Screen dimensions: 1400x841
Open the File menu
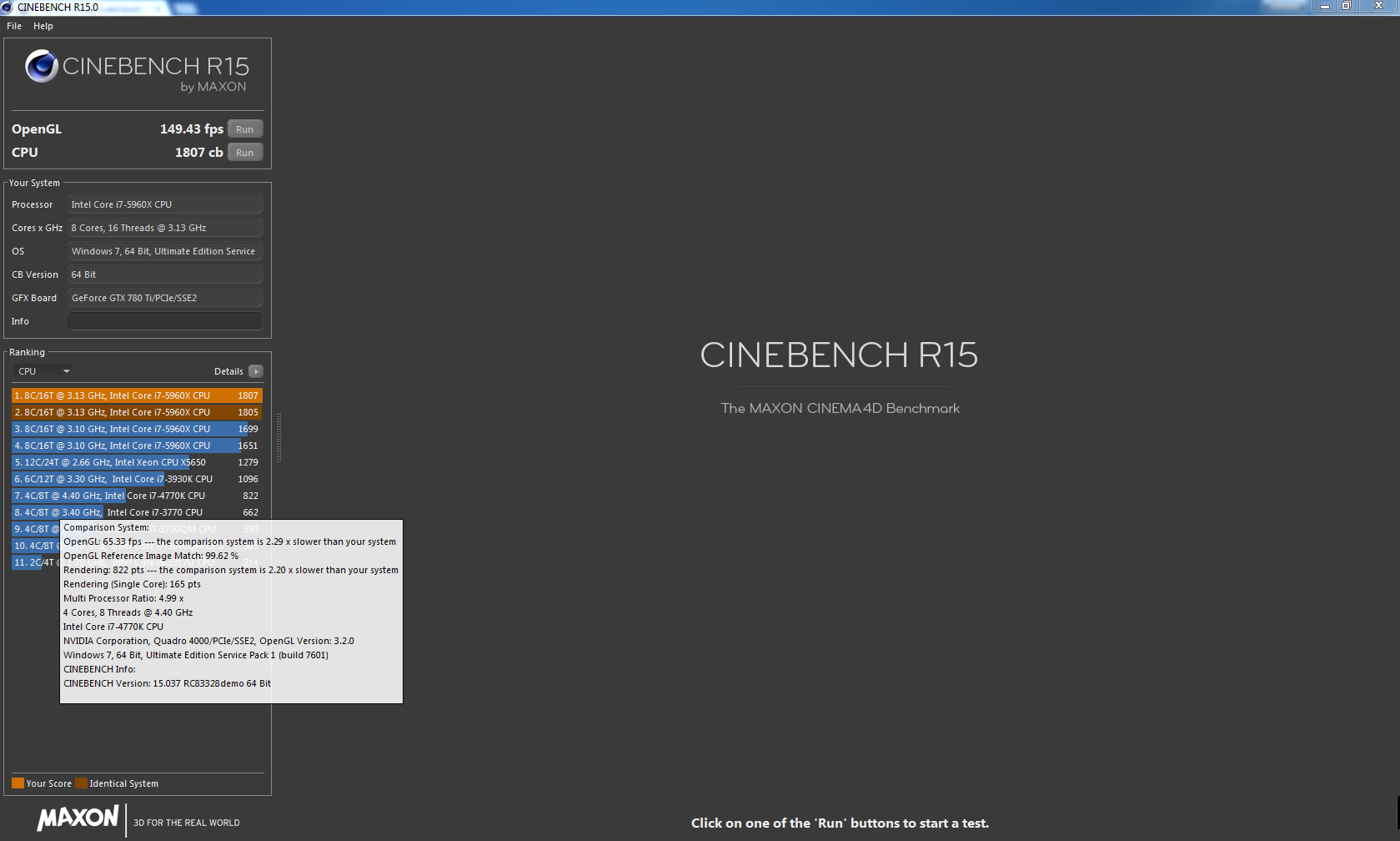point(14,26)
